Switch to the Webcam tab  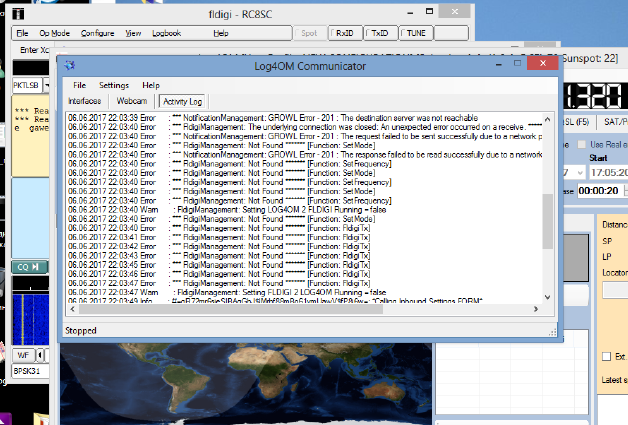tap(132, 101)
